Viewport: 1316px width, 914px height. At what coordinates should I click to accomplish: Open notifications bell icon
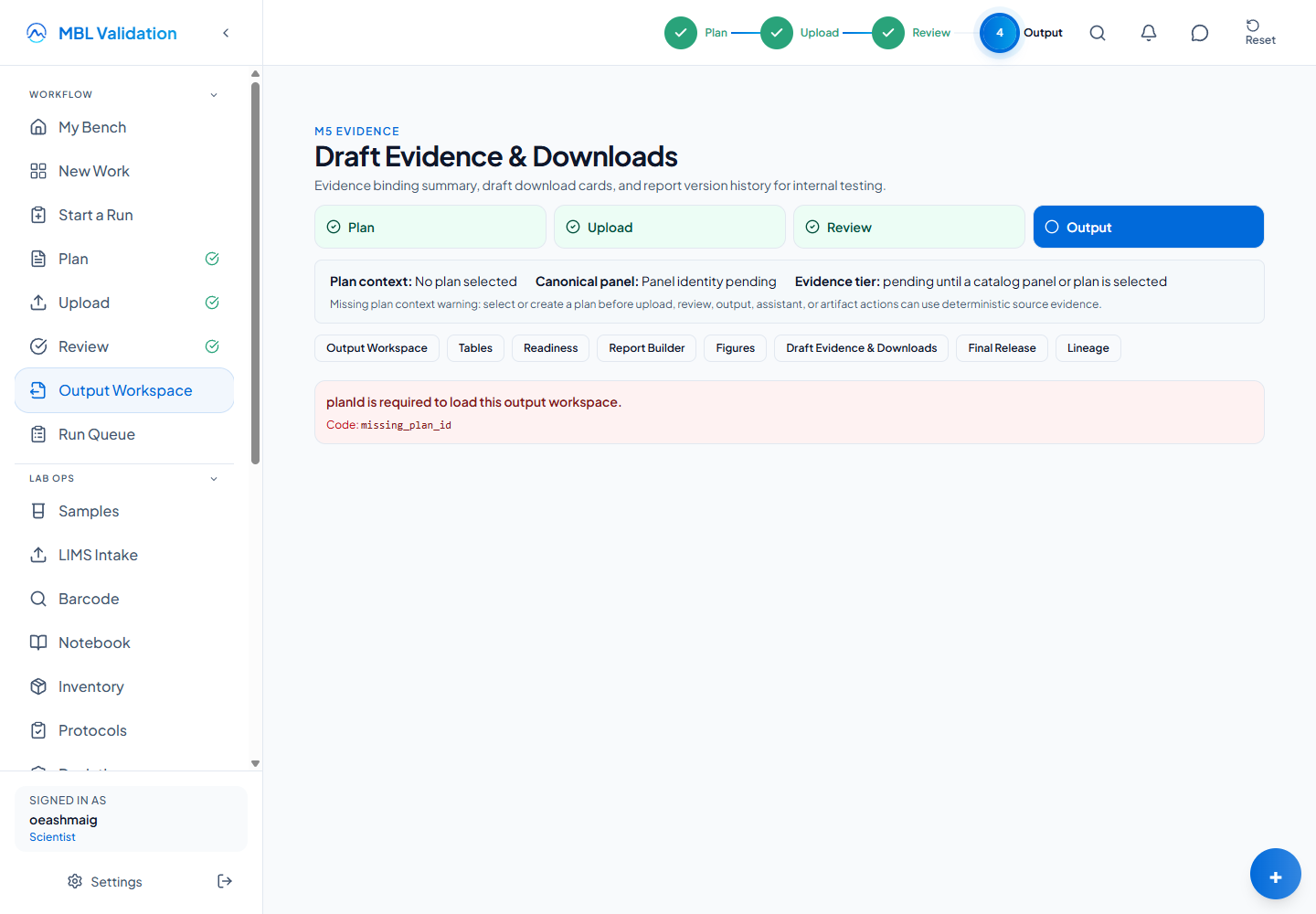pyautogui.click(x=1149, y=33)
